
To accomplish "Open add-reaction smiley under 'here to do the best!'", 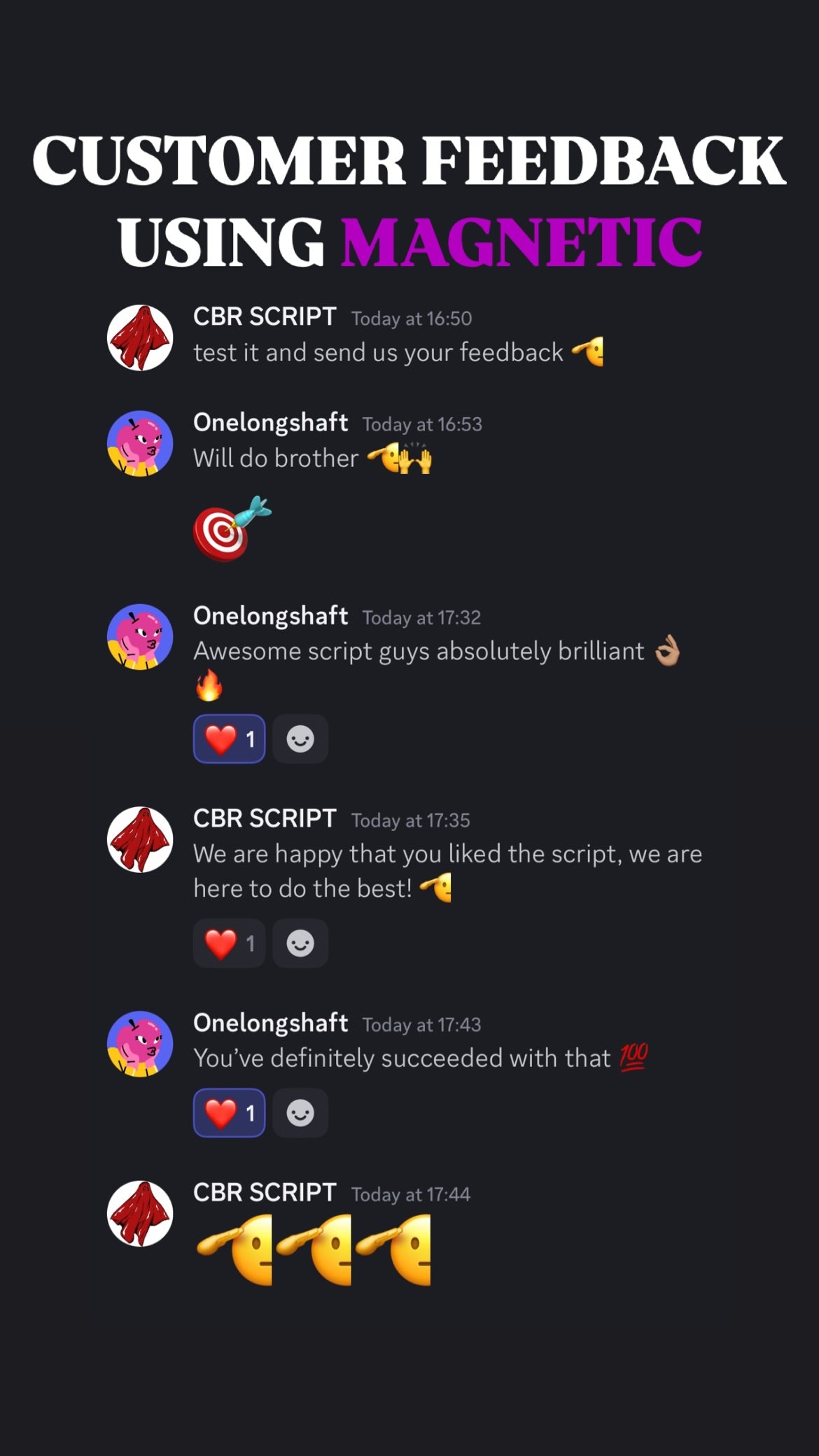I will coord(300,943).
